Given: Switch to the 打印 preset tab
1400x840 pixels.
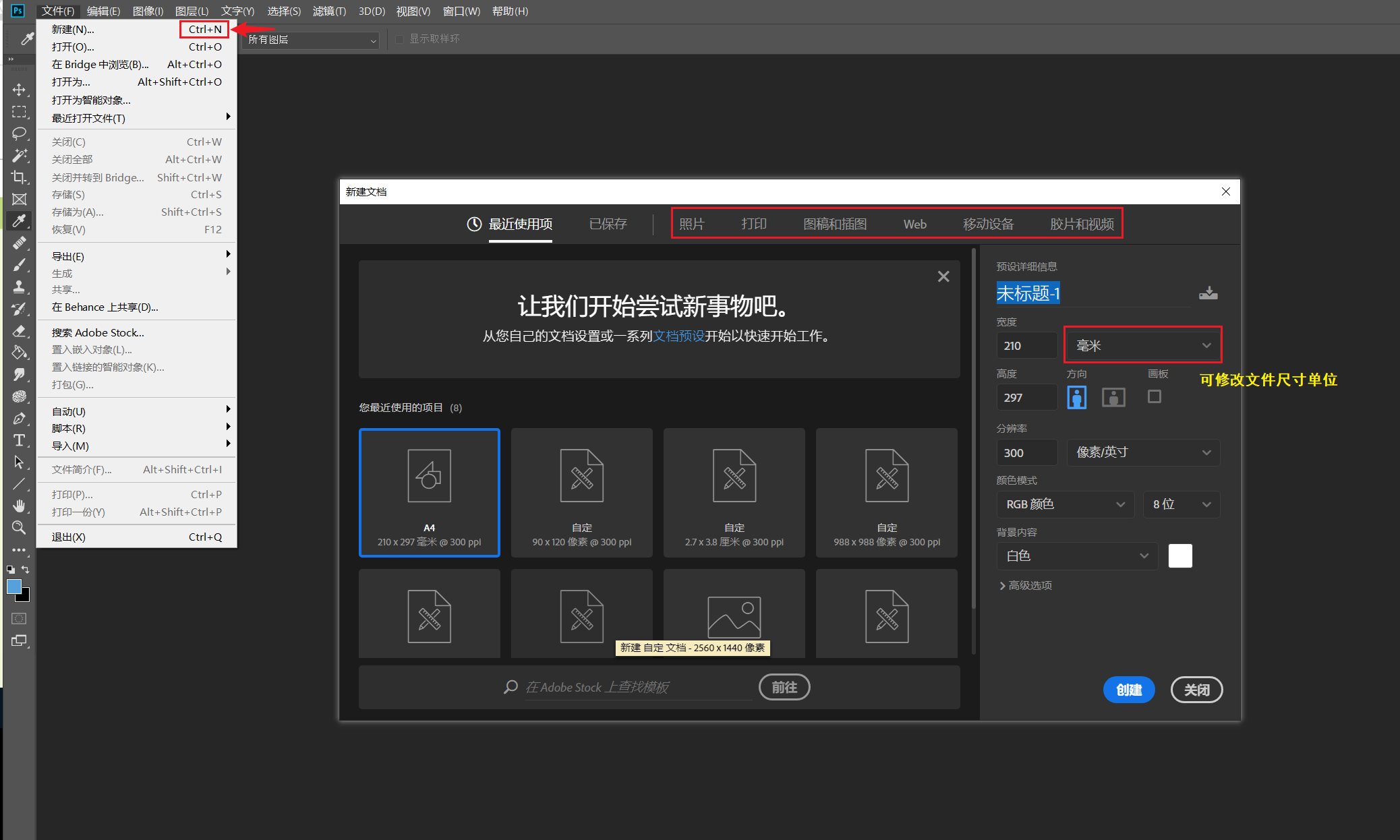Looking at the screenshot, I should click(753, 224).
